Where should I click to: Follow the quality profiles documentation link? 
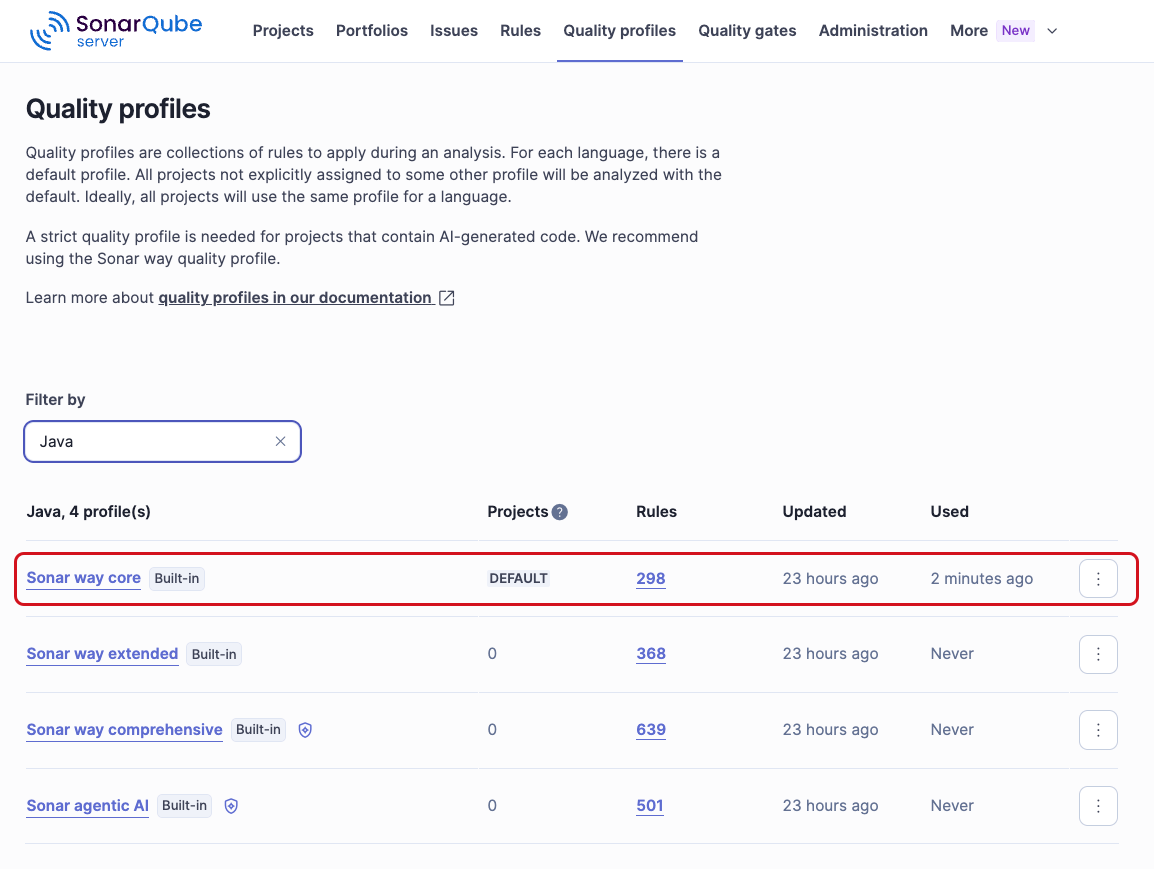[x=295, y=298]
